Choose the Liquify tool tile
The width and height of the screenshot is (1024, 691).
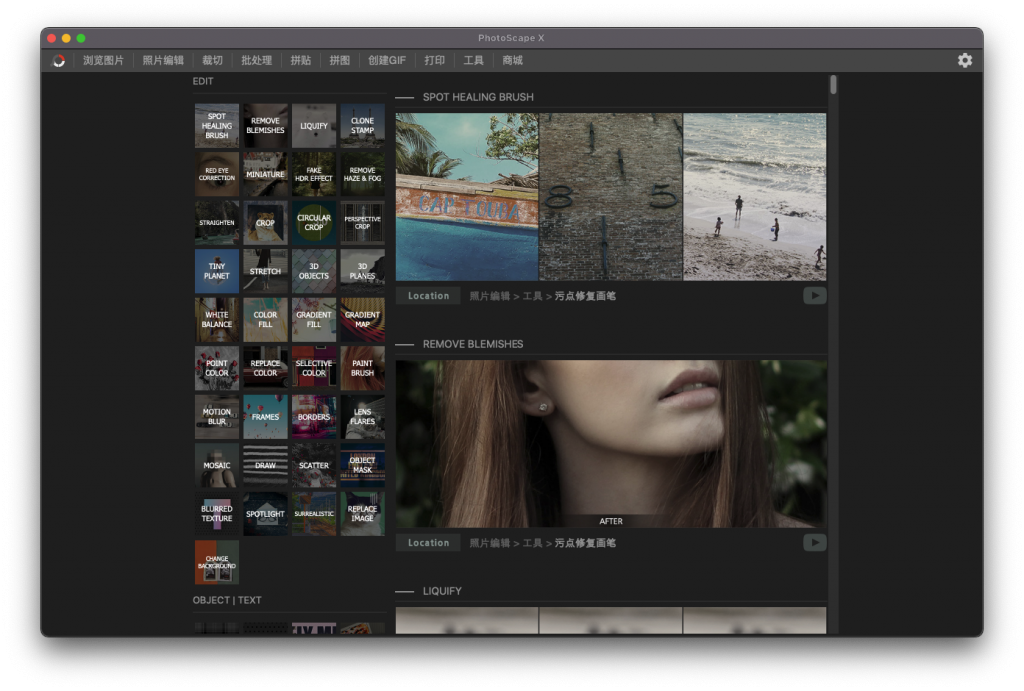314,125
